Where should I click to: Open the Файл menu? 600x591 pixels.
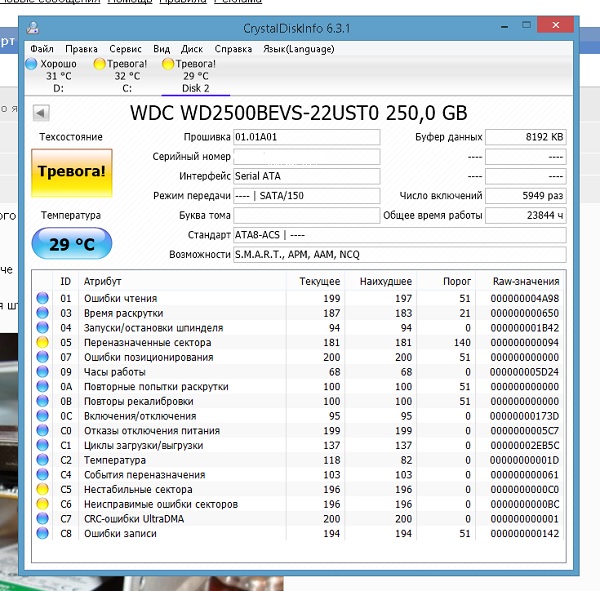pyautogui.click(x=42, y=49)
